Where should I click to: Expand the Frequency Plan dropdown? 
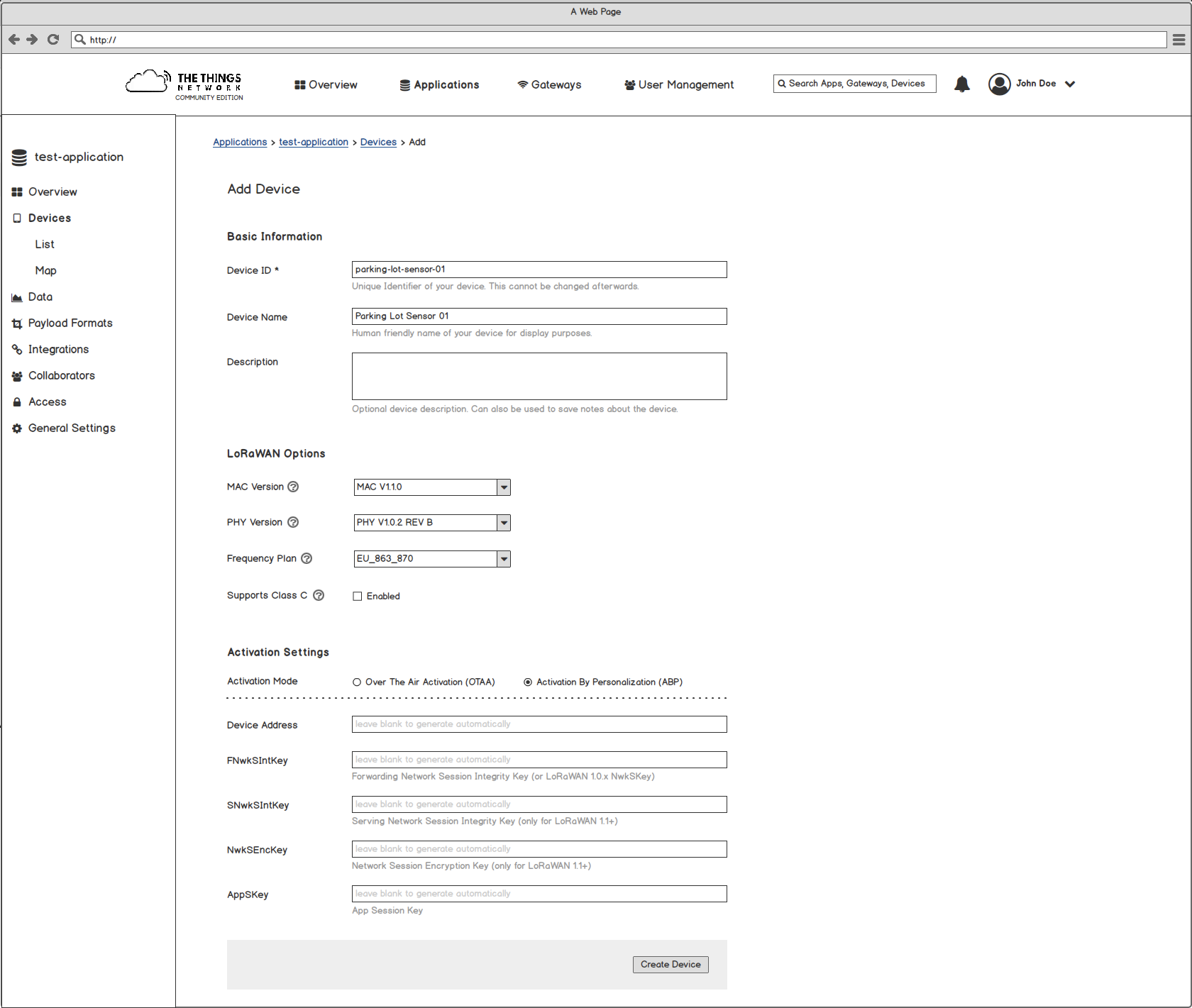pos(503,559)
